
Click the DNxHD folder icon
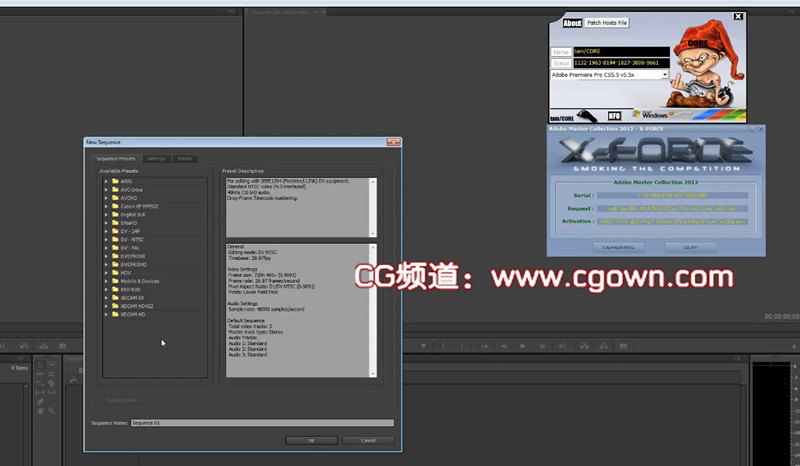pyautogui.click(x=115, y=223)
